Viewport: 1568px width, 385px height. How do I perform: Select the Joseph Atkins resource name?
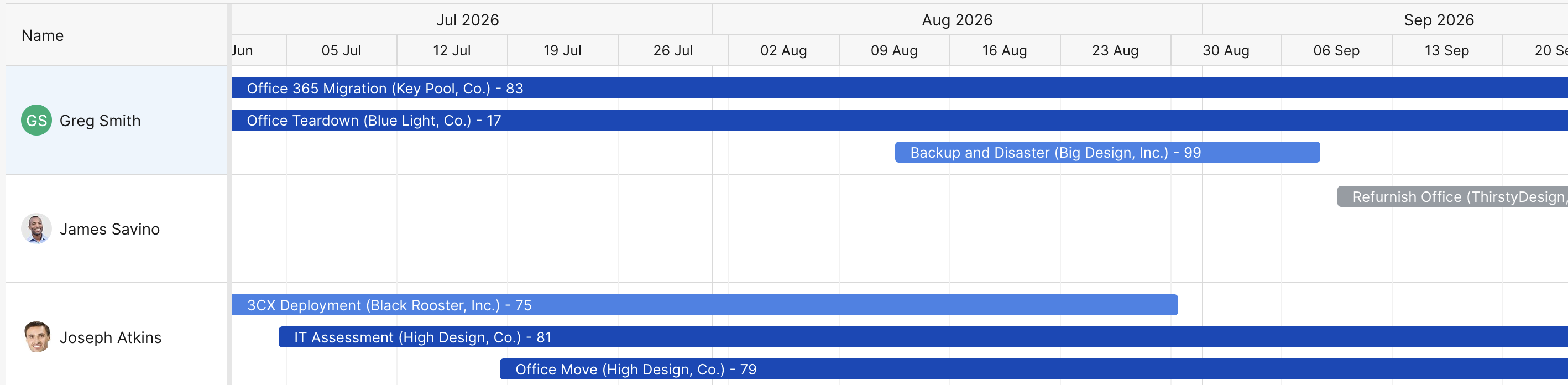pyautogui.click(x=110, y=337)
